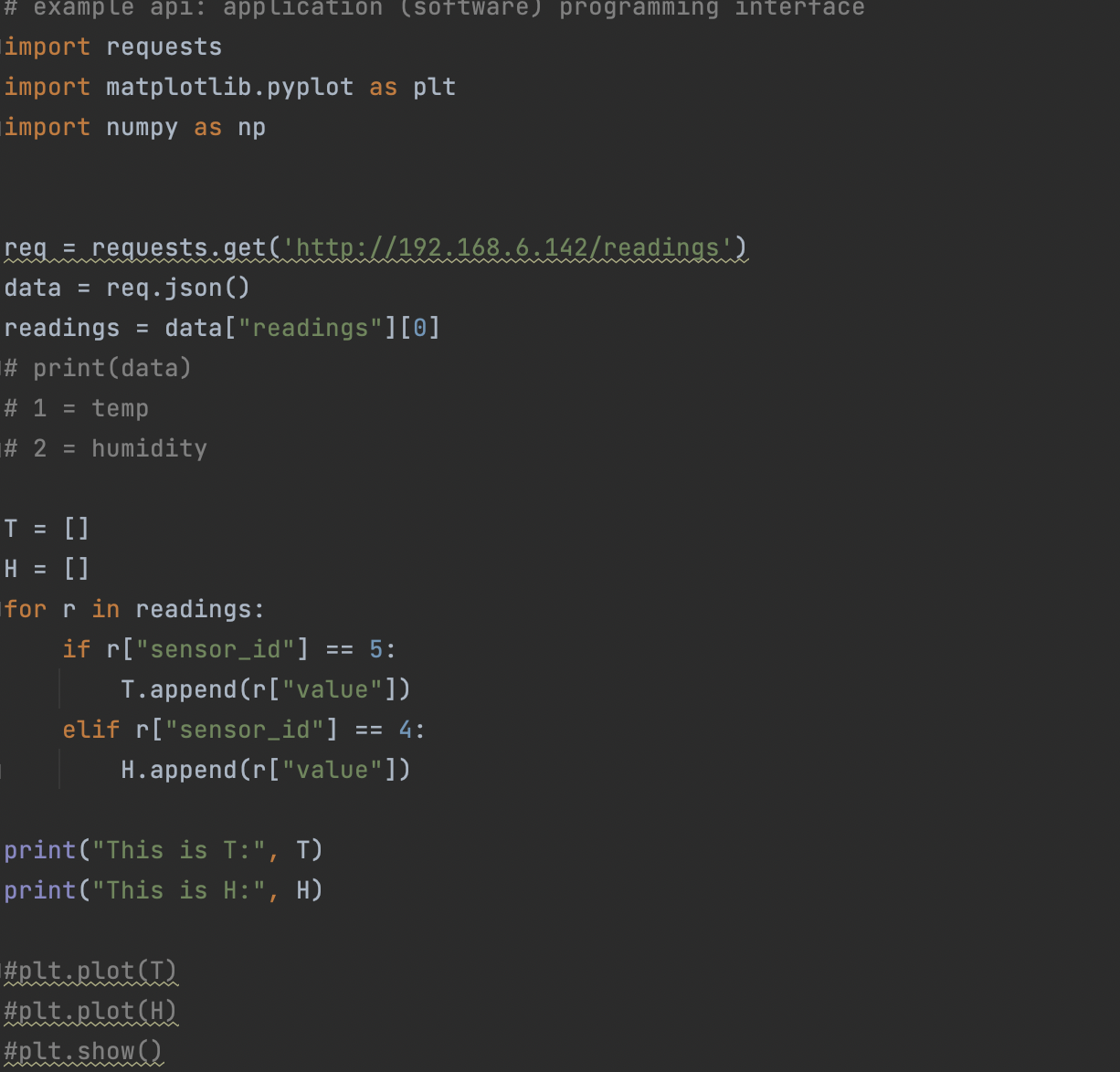The height and width of the screenshot is (1072, 1120).
Task: Click 'matplotlib.pyplot' in the second import statement
Action: (x=229, y=87)
